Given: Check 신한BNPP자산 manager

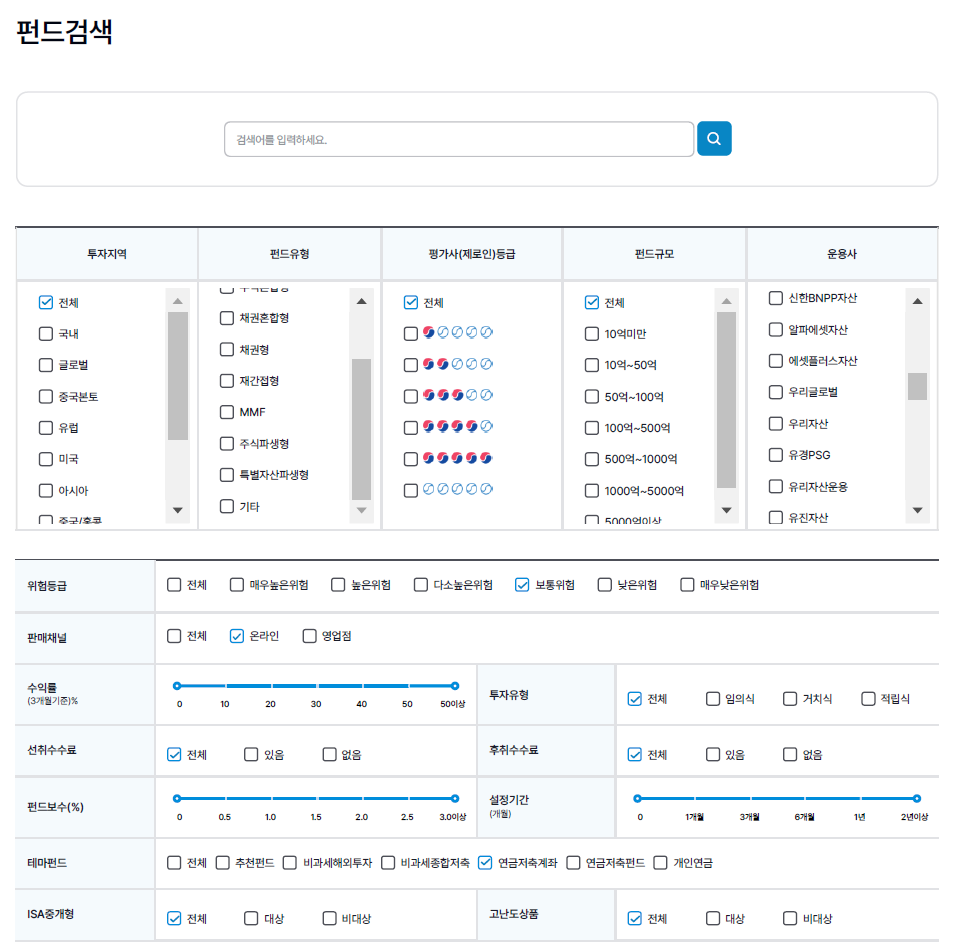Looking at the screenshot, I should click(776, 298).
